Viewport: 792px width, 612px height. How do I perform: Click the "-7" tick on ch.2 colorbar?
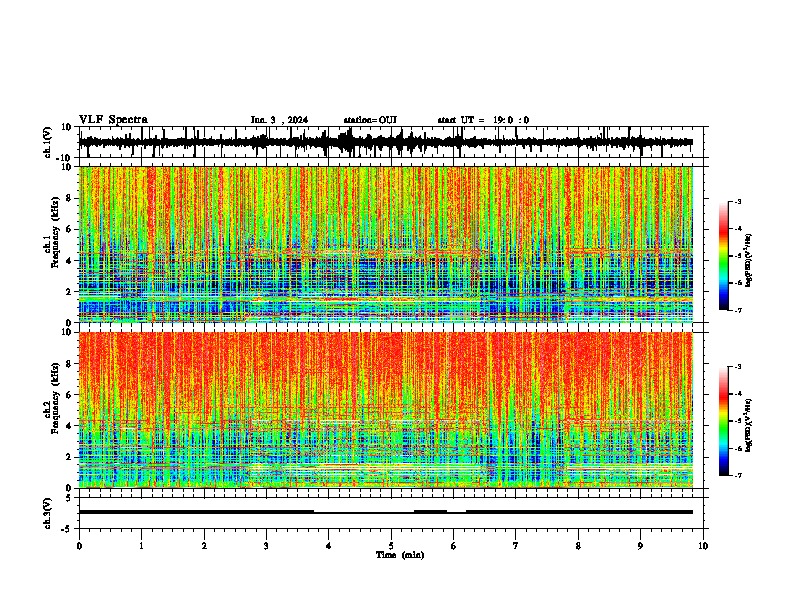tap(737, 475)
